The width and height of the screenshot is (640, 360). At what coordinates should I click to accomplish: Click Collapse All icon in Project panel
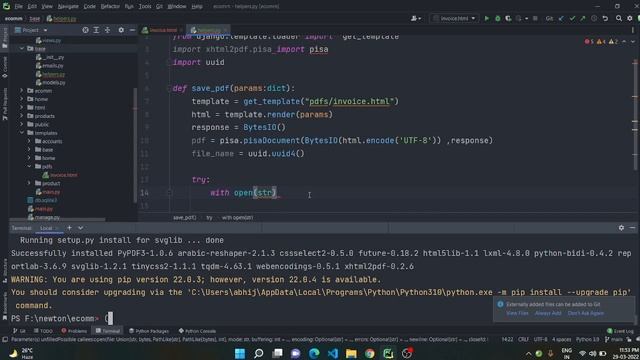pyautogui.click(x=107, y=30)
